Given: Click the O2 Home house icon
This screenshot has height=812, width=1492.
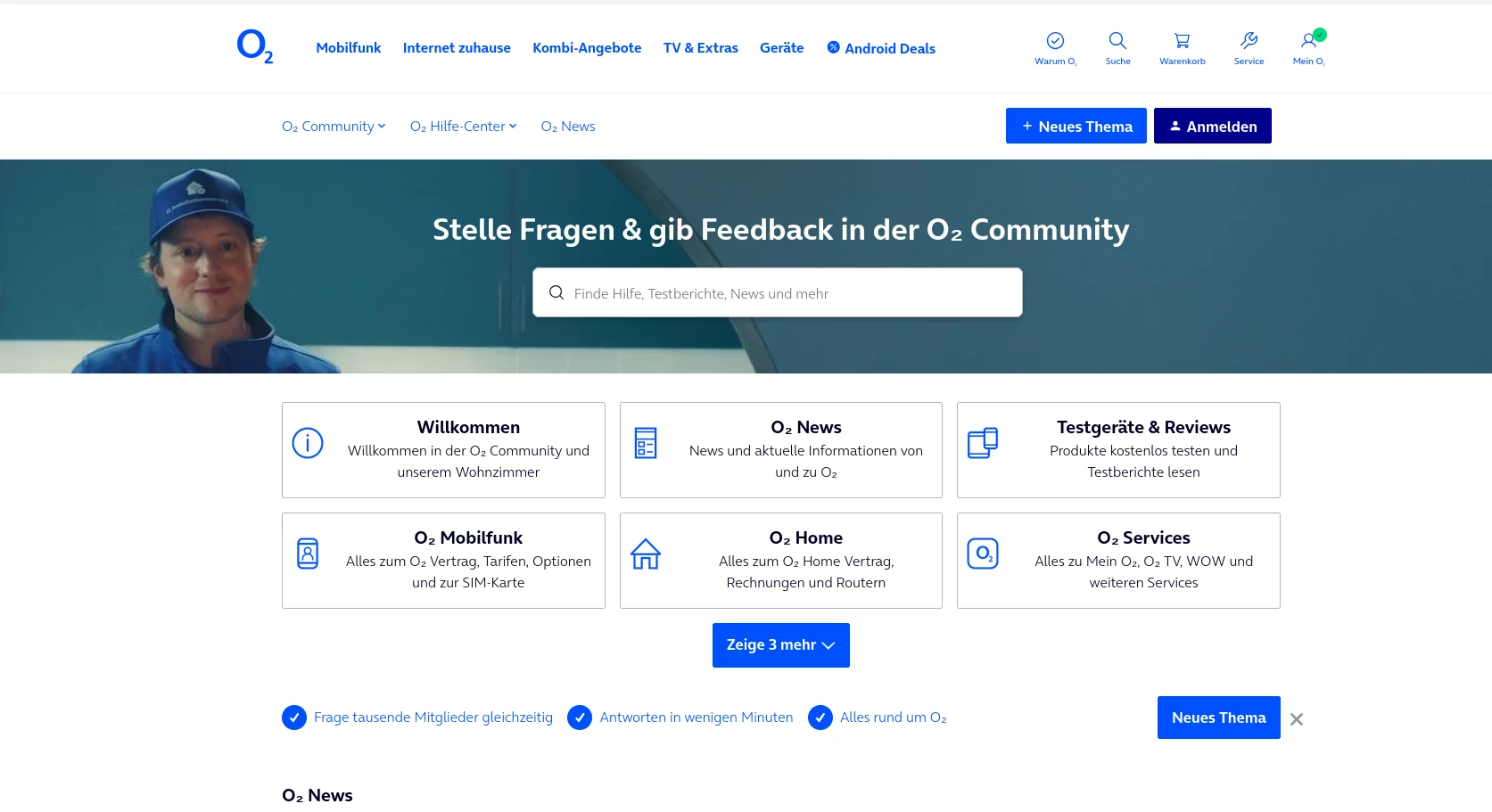Looking at the screenshot, I should [646, 554].
